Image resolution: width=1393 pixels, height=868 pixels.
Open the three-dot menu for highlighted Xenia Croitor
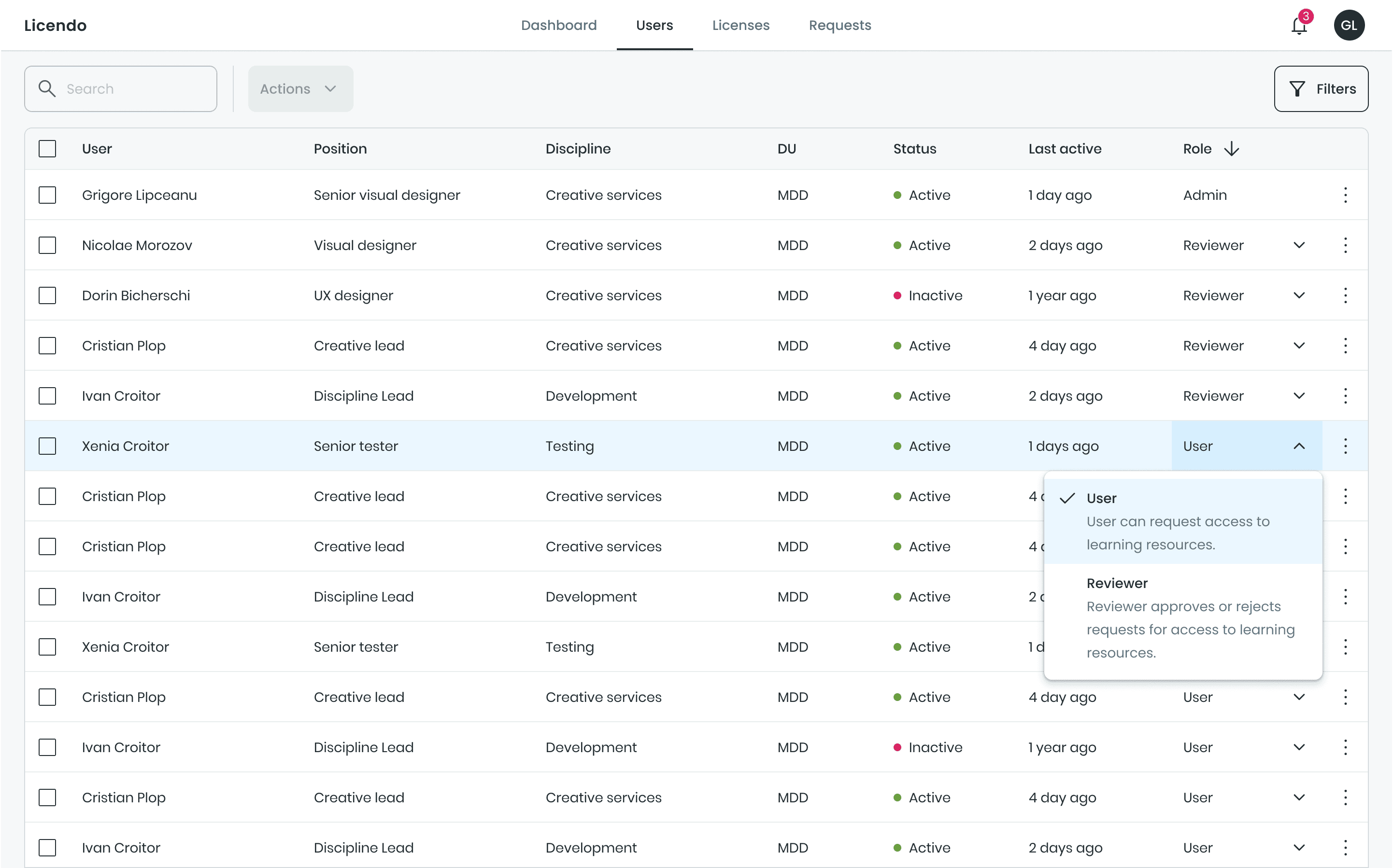[1345, 446]
